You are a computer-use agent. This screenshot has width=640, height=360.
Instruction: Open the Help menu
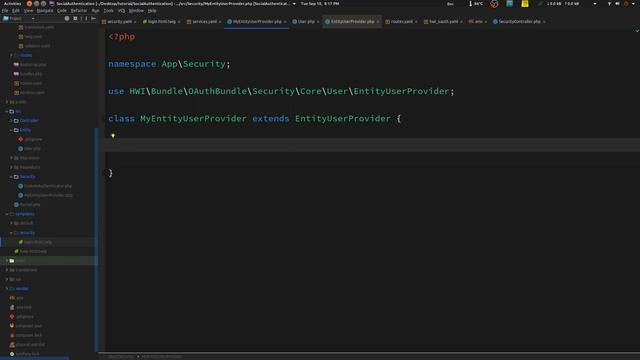click(x=152, y=11)
